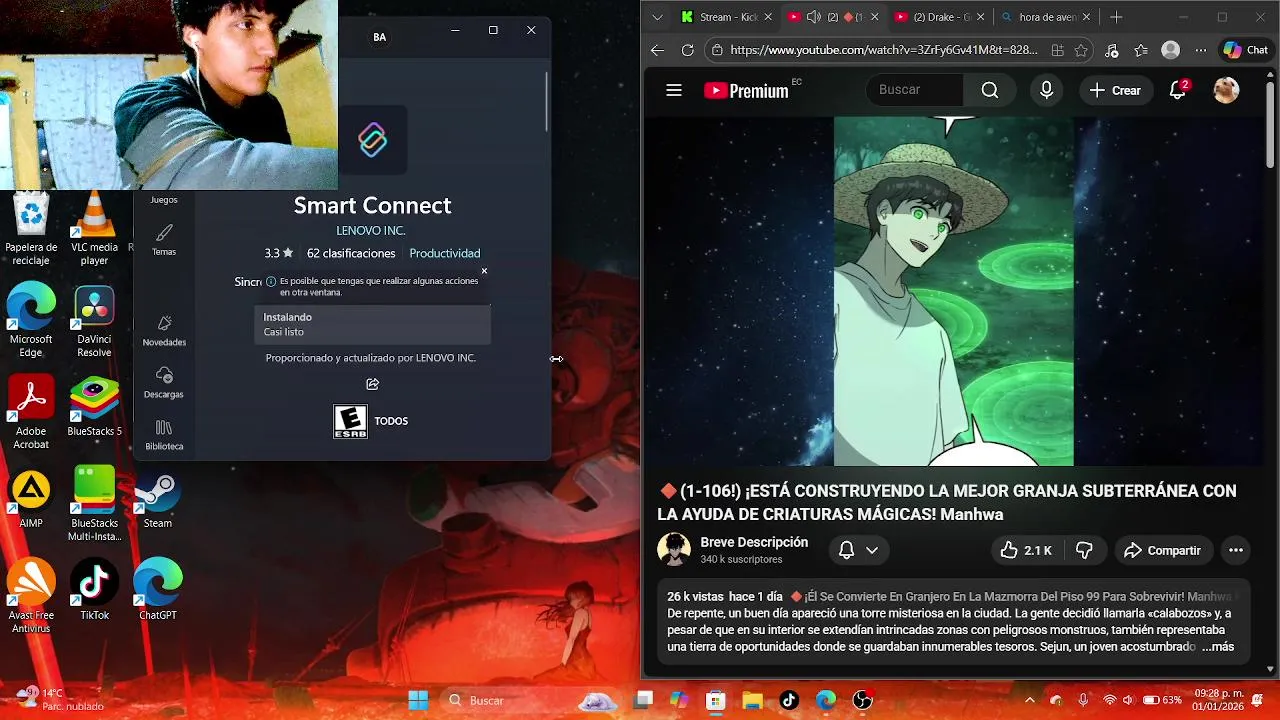This screenshot has width=1280, height=720.
Task: Click the share icon under Smart Connect
Action: click(x=372, y=384)
